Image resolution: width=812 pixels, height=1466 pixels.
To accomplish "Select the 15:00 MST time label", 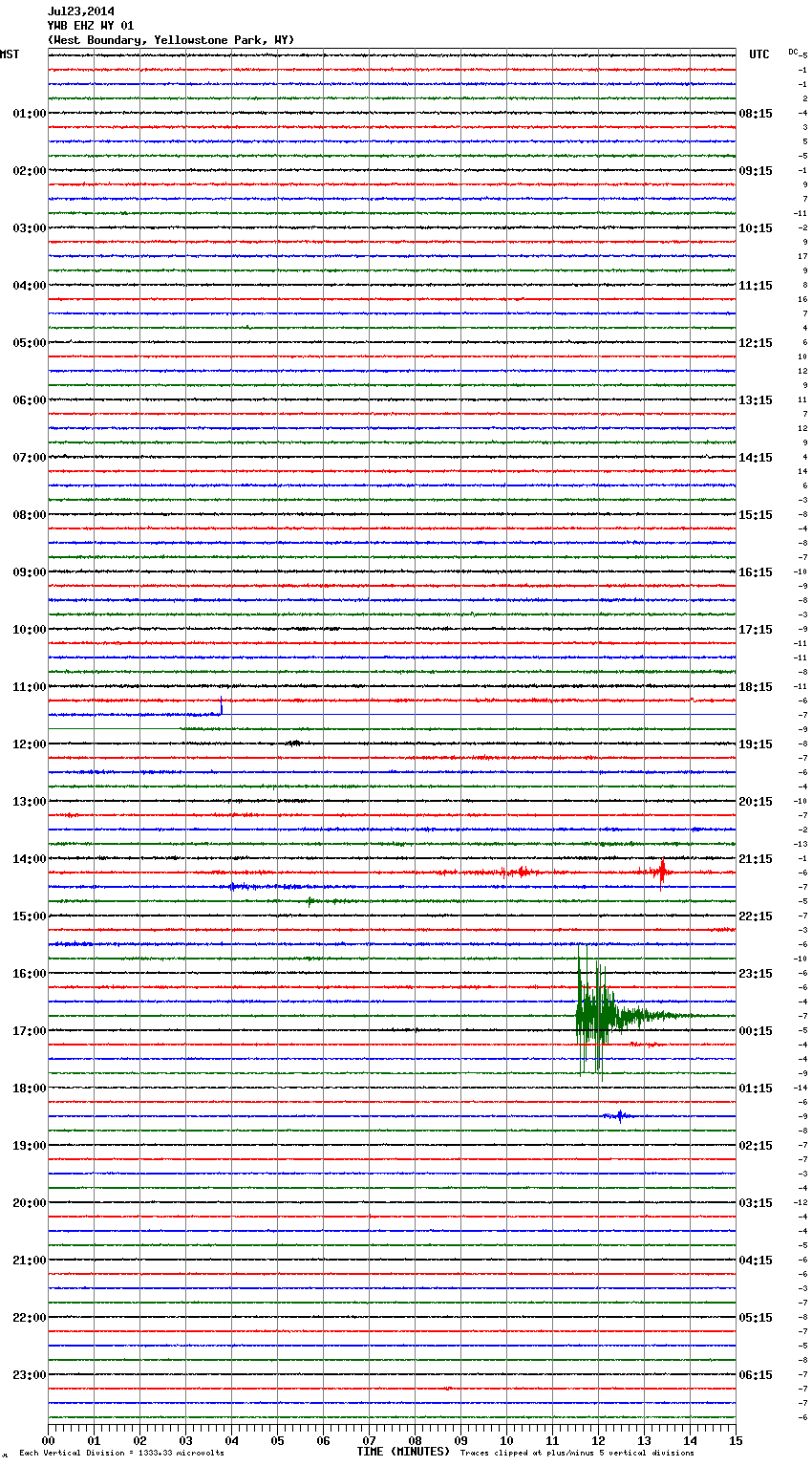I will point(30,916).
